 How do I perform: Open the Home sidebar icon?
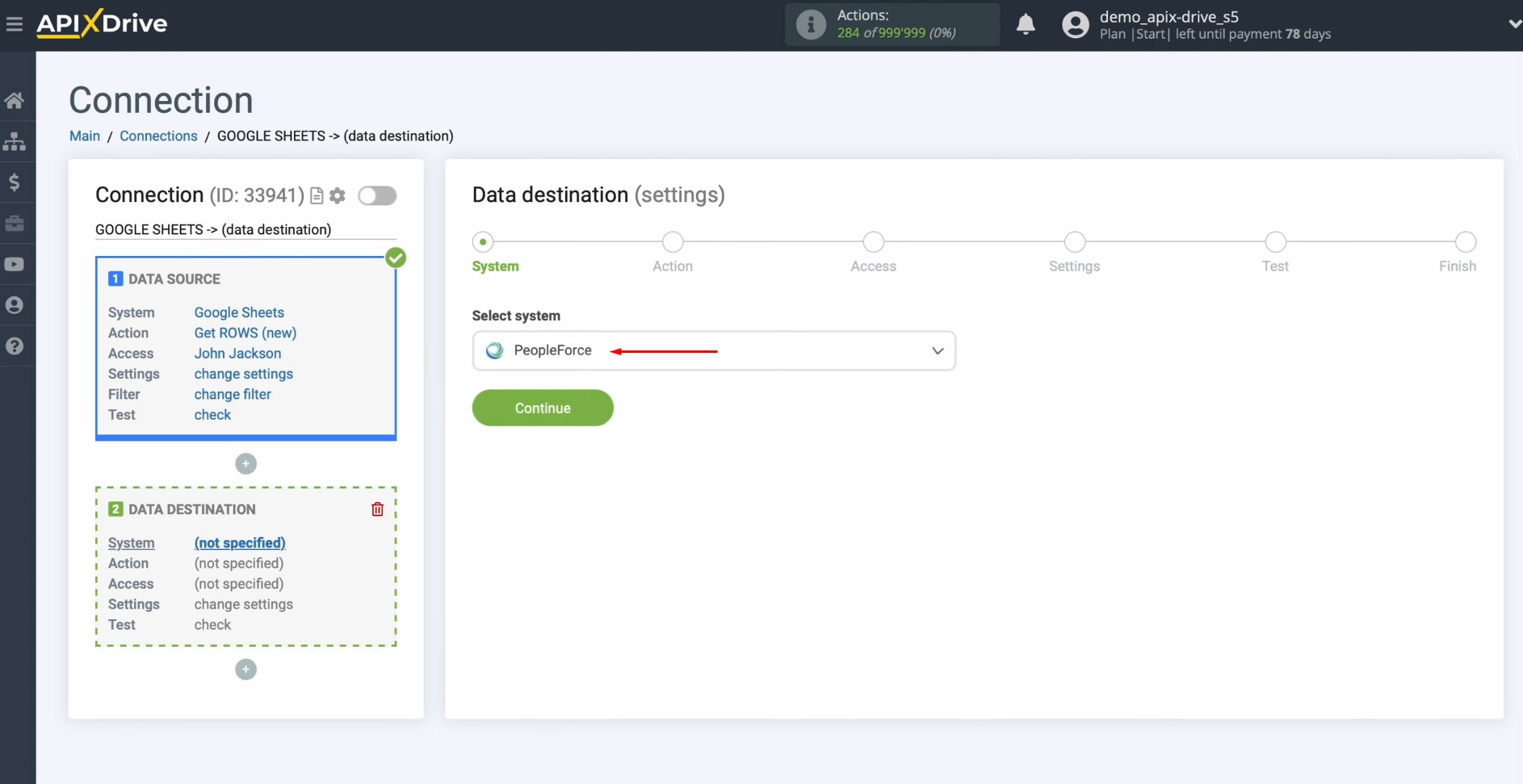pos(15,100)
